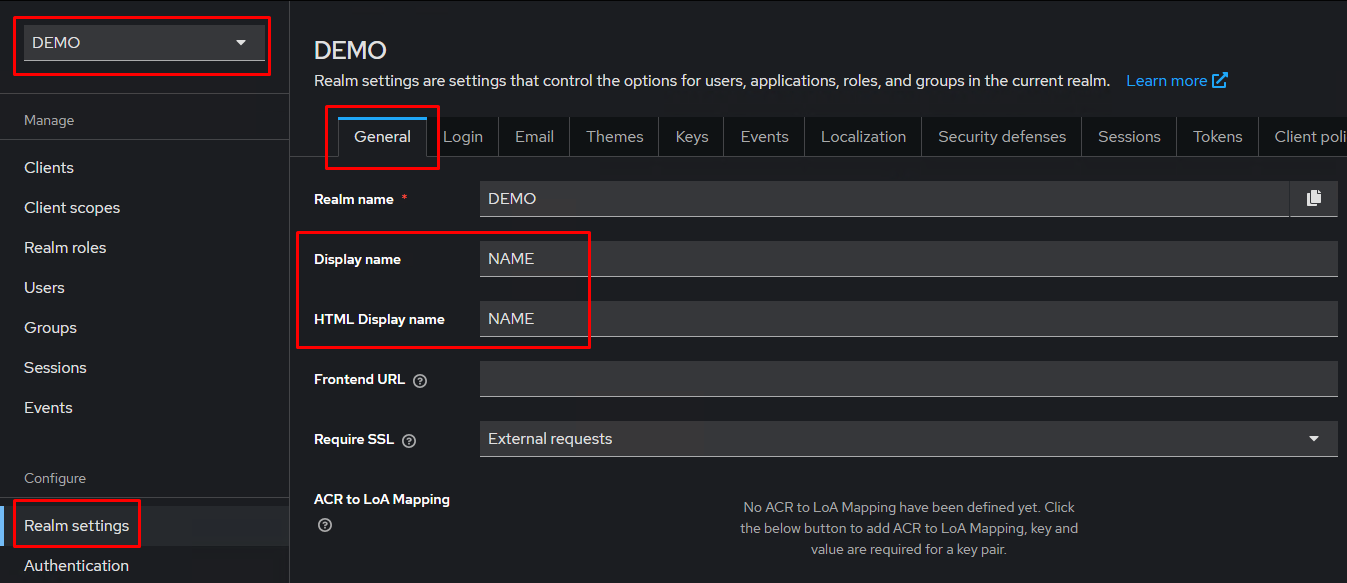Expand the Require SSL dropdown
Screen dimensions: 1347x583
click(x=907, y=439)
